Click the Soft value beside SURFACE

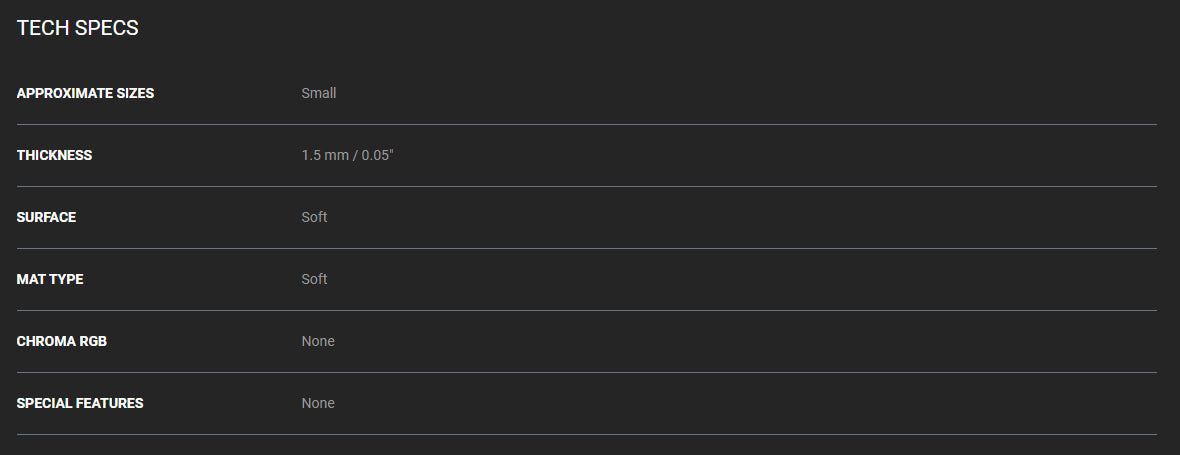pos(315,217)
